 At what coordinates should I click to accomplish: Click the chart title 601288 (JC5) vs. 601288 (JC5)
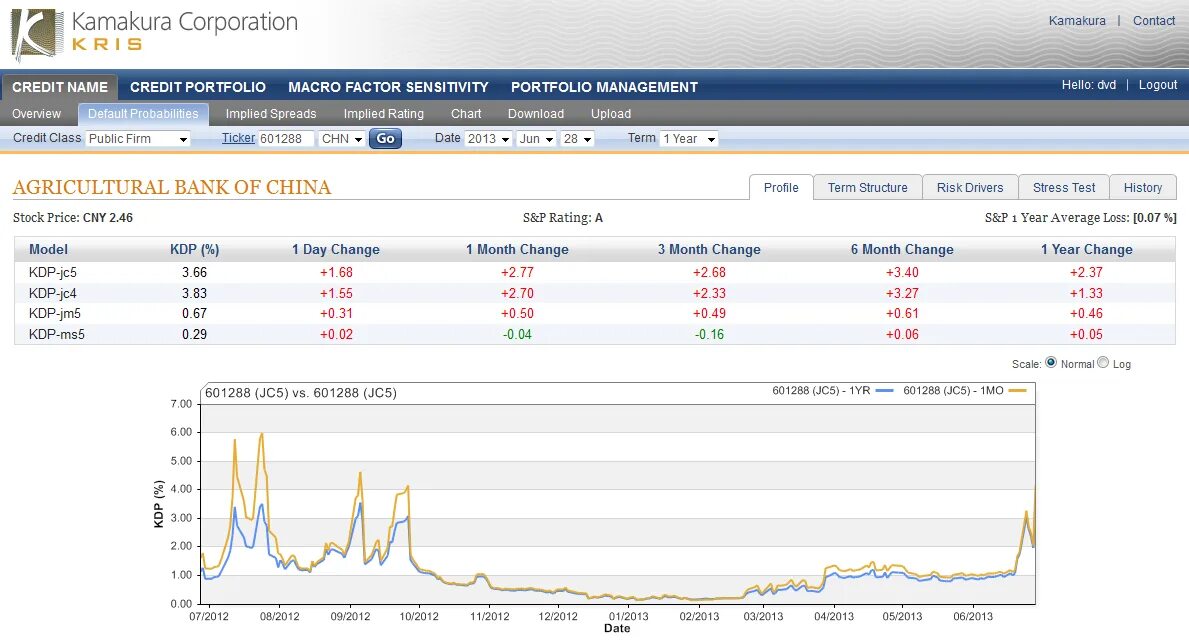(301, 393)
